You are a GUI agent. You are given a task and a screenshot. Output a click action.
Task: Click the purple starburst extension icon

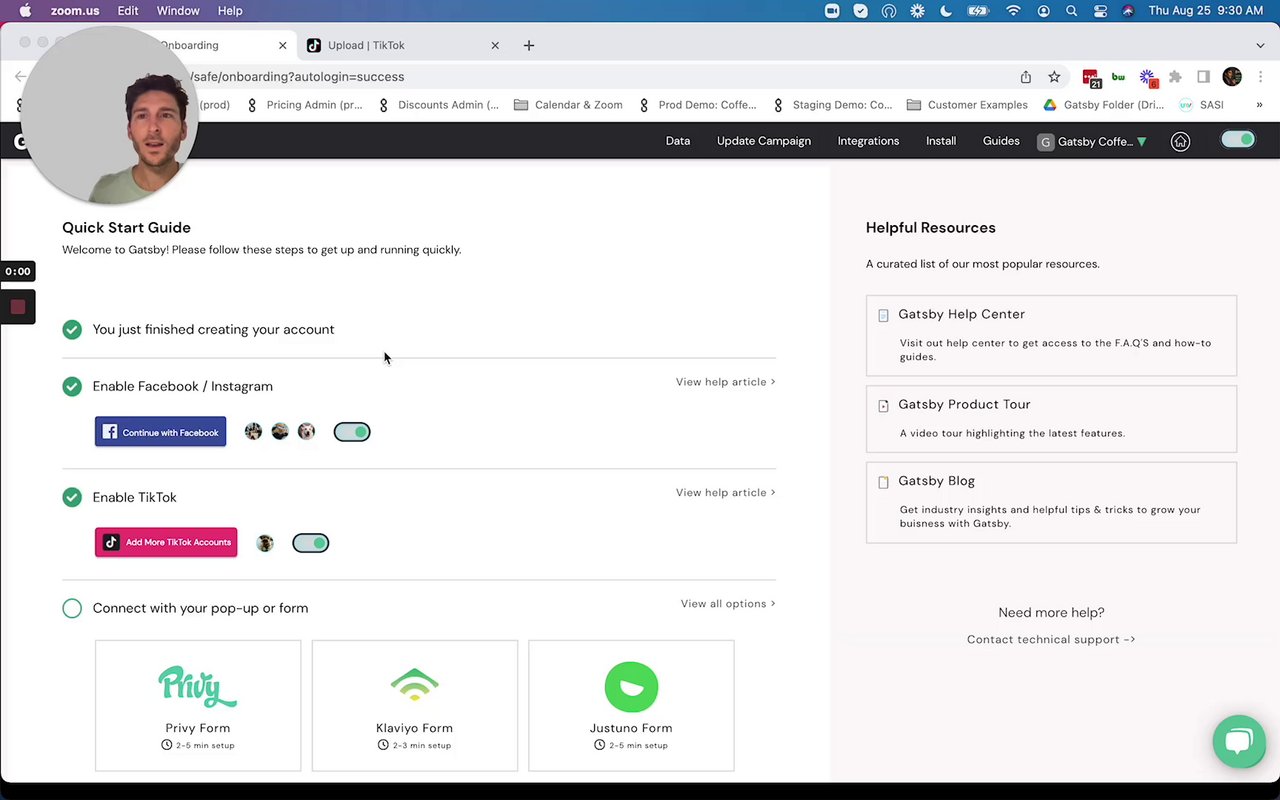1147,78
